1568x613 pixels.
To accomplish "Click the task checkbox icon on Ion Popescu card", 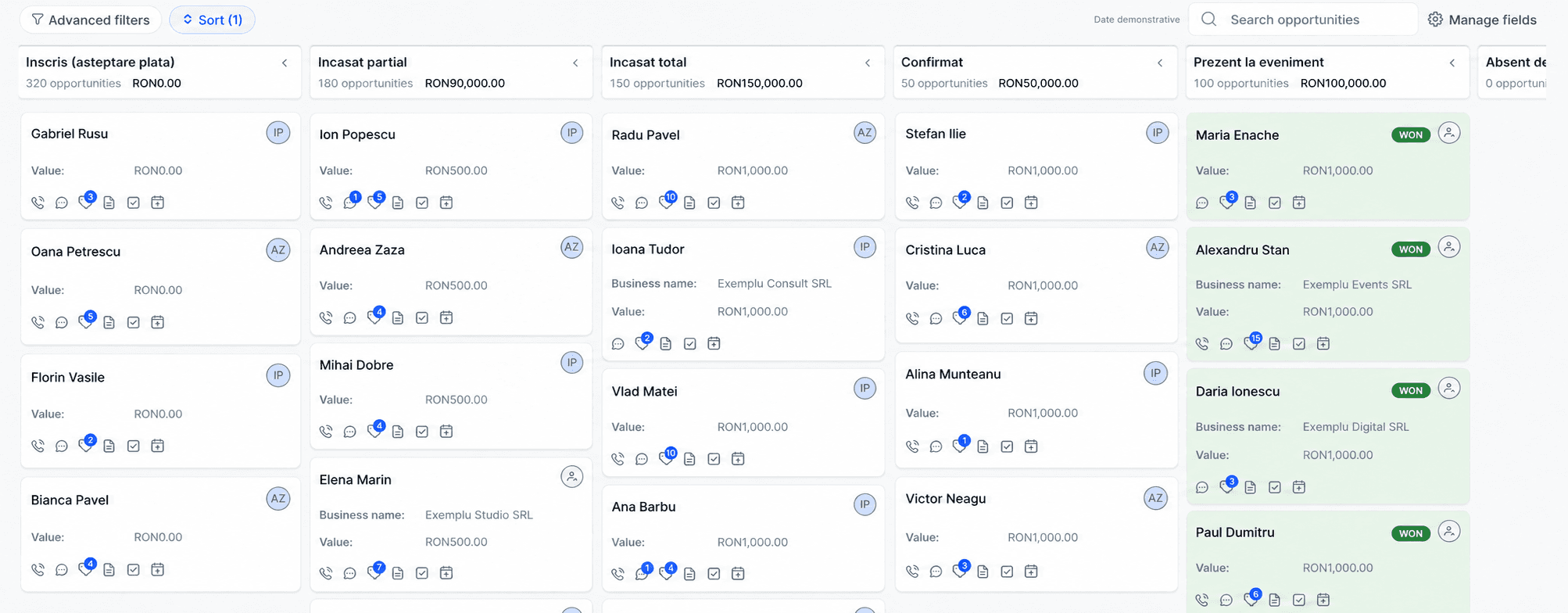I will point(422,203).
